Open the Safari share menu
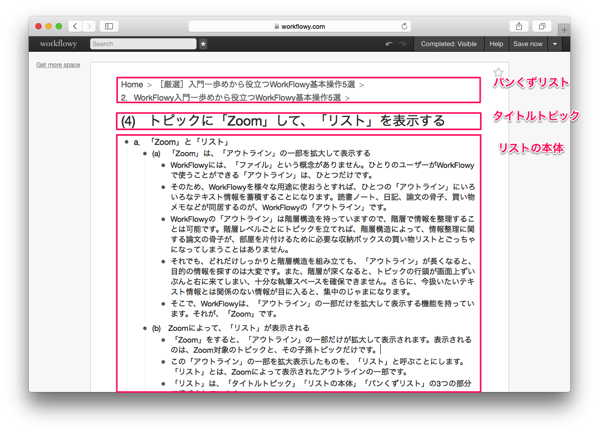The width and height of the screenshot is (599, 433). 519,26
